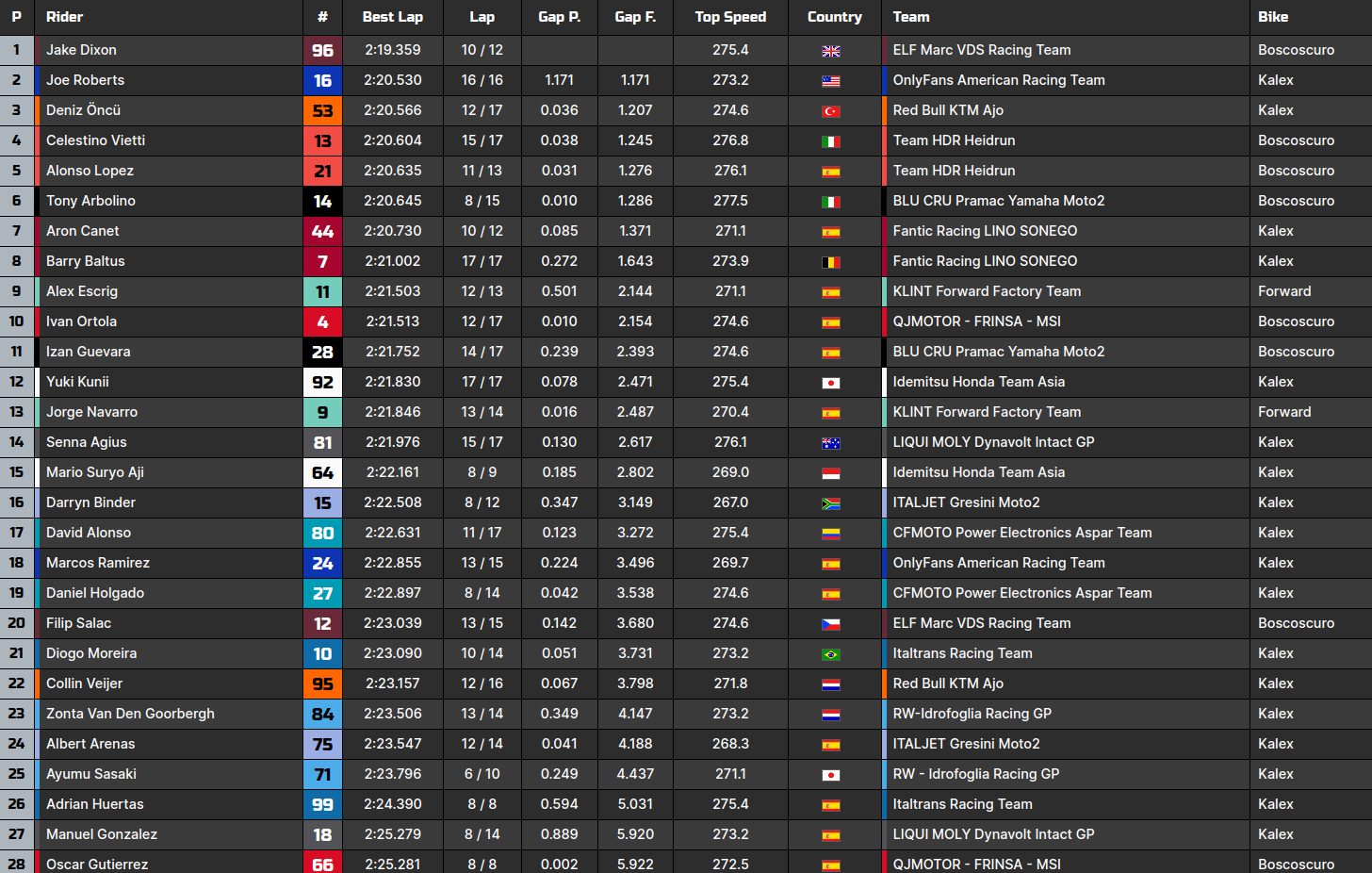Image resolution: width=1372 pixels, height=873 pixels.
Task: Open rider Celestino Vietti's name
Action: pyautogui.click(x=95, y=140)
